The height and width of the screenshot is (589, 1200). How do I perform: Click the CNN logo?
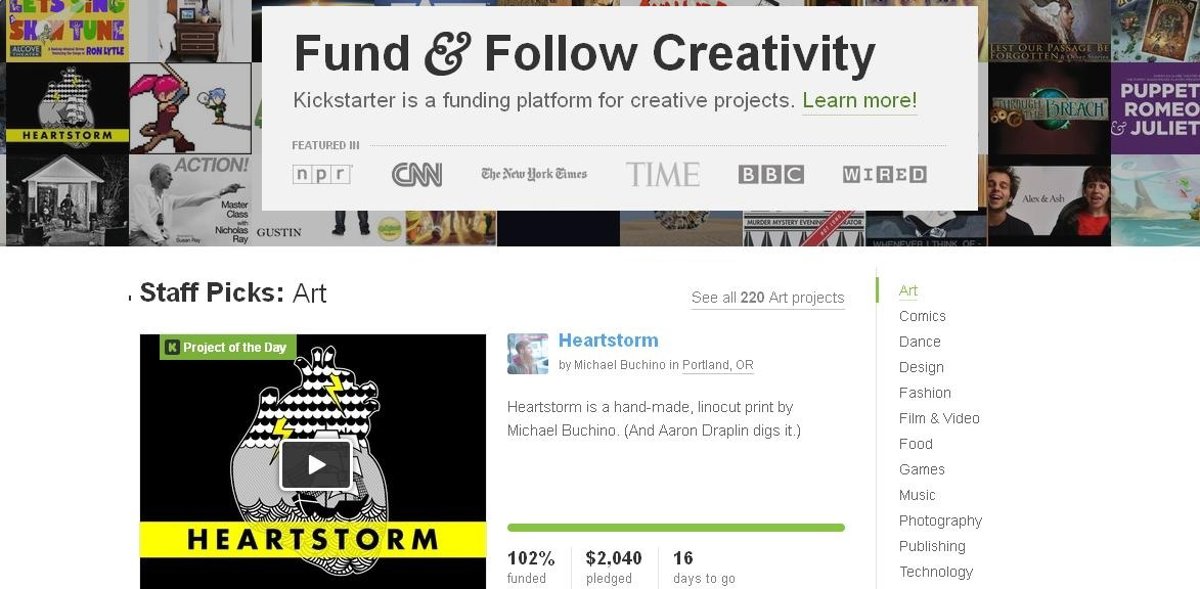[x=416, y=174]
